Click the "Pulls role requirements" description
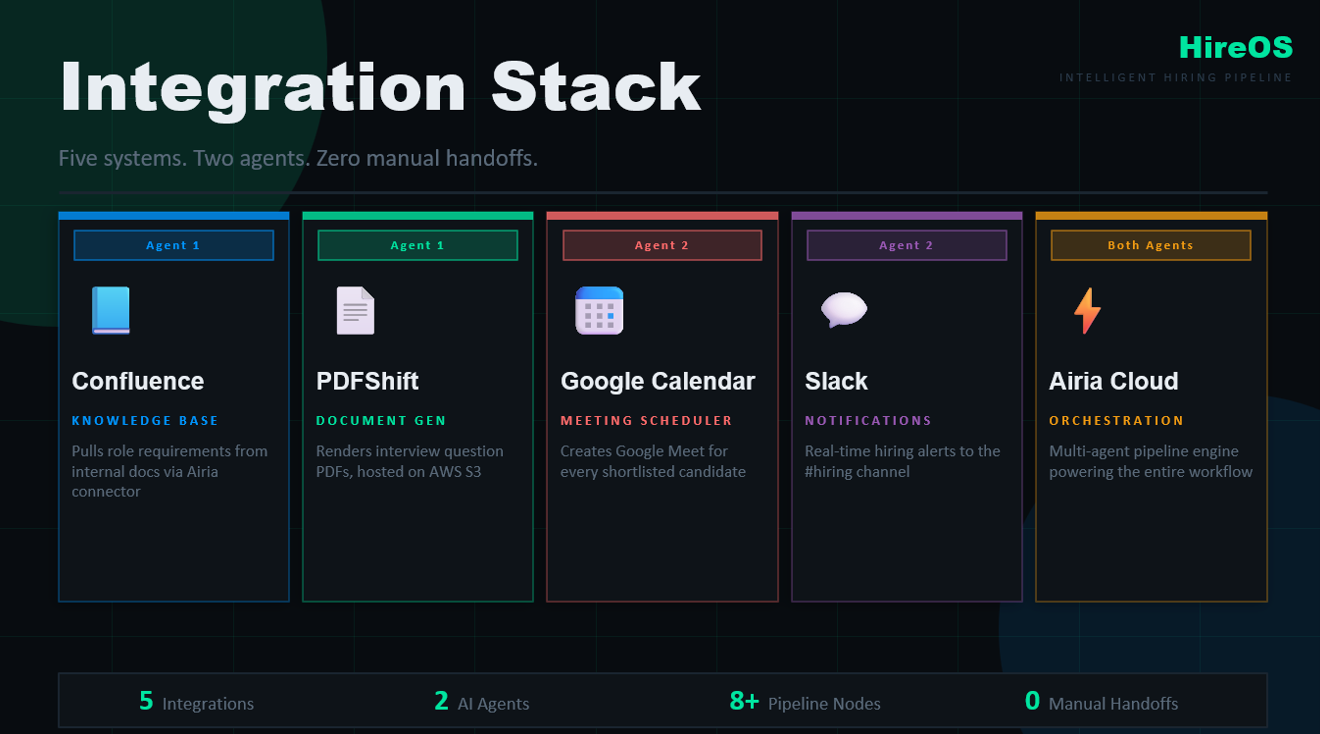The height and width of the screenshot is (734, 1320). (170, 471)
